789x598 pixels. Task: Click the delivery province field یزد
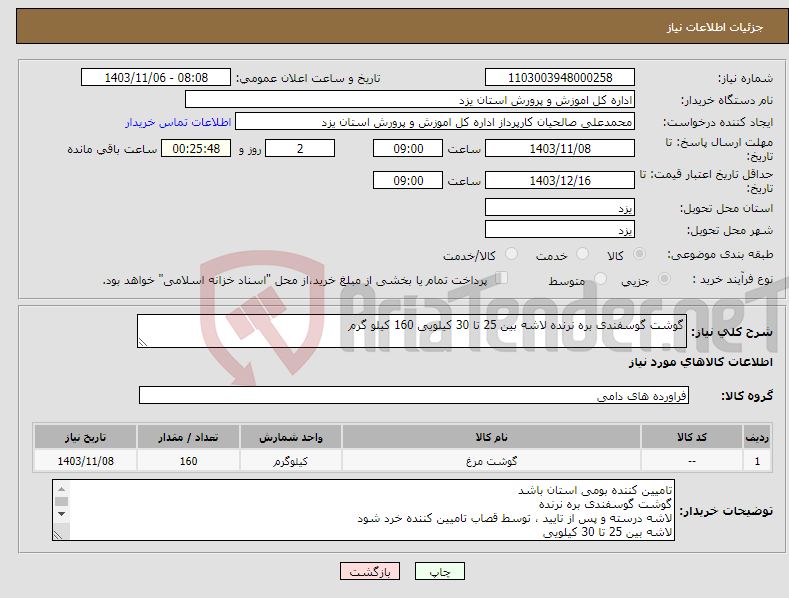[560, 207]
